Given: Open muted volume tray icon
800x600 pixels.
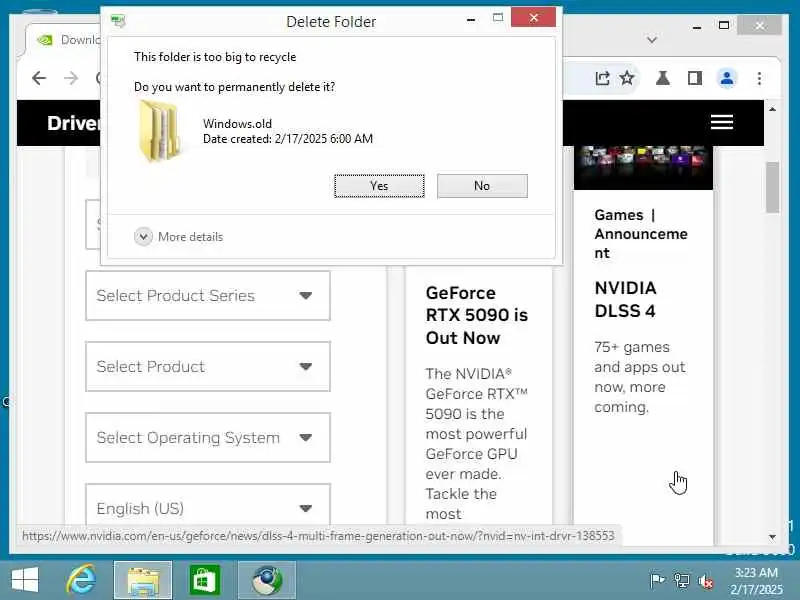Looking at the screenshot, I should pos(706,581).
